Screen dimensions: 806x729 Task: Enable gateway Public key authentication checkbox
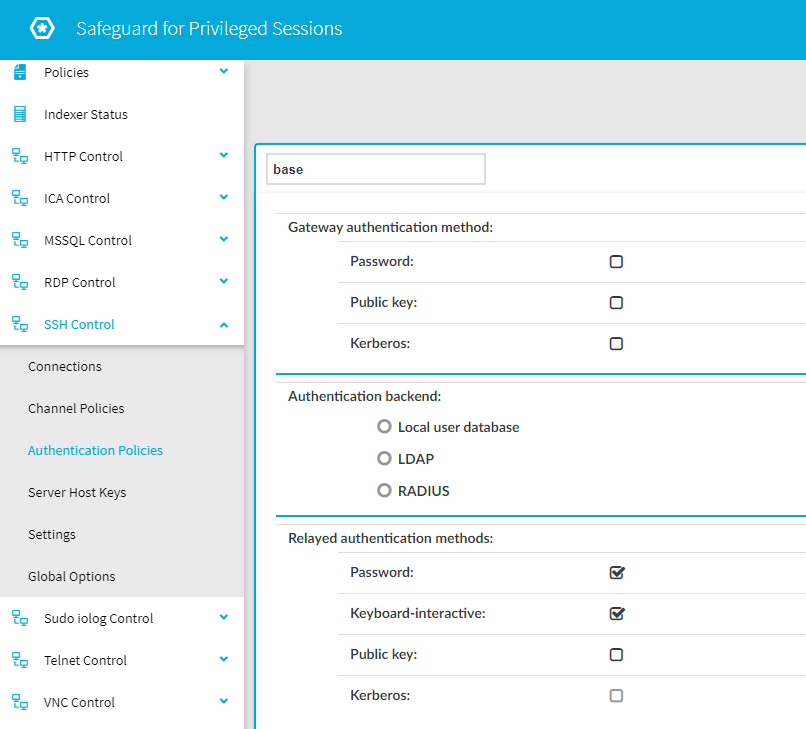pos(616,303)
